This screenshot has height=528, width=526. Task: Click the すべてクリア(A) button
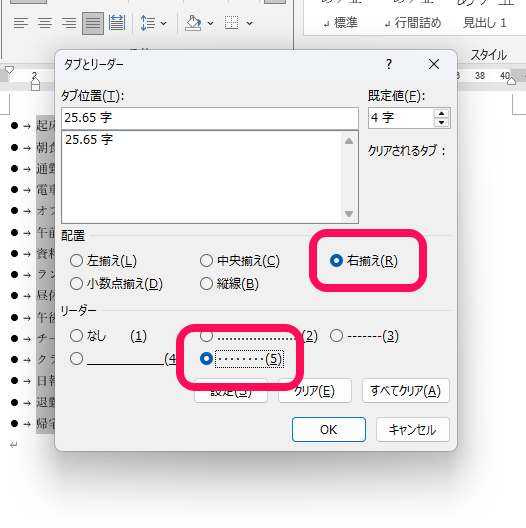point(406,391)
